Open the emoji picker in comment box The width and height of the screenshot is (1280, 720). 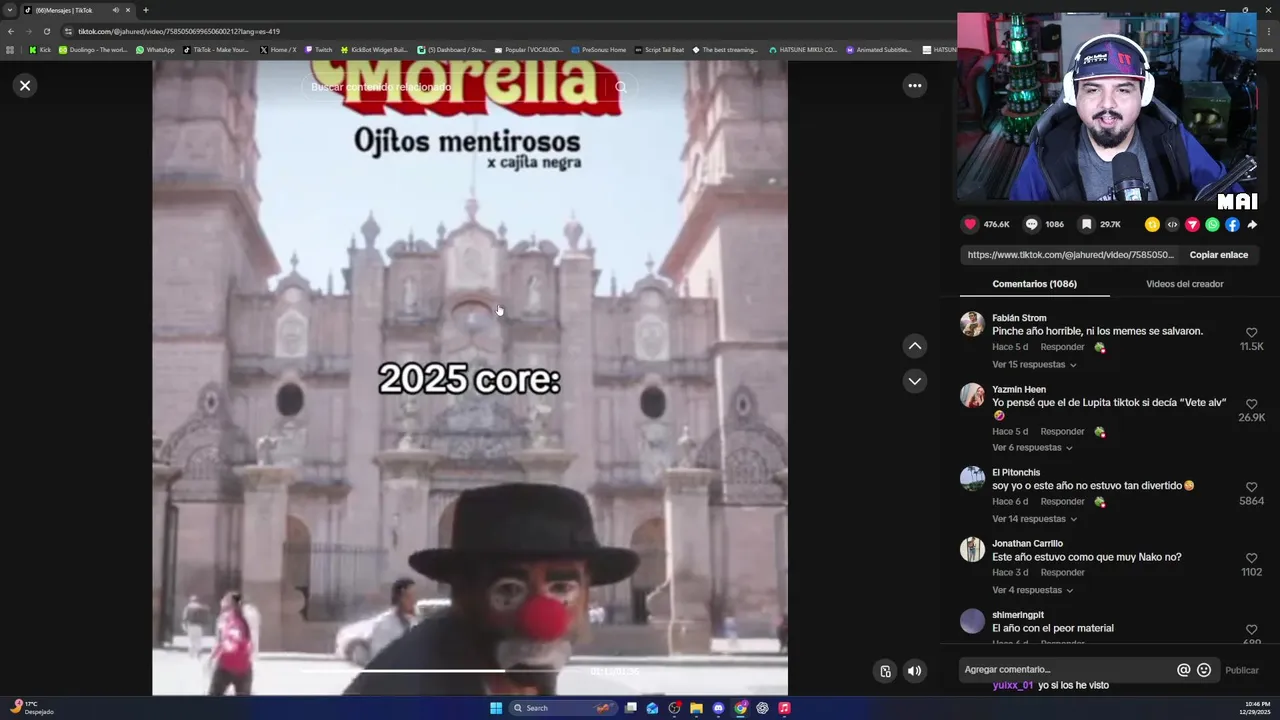click(x=1204, y=670)
